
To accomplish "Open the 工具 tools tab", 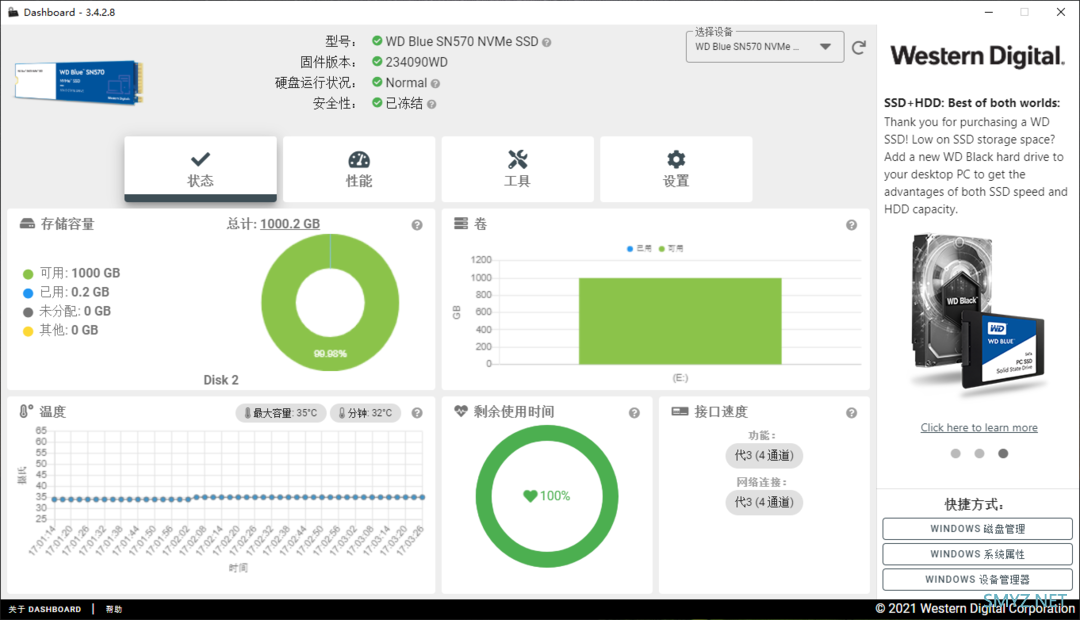I will tap(517, 169).
